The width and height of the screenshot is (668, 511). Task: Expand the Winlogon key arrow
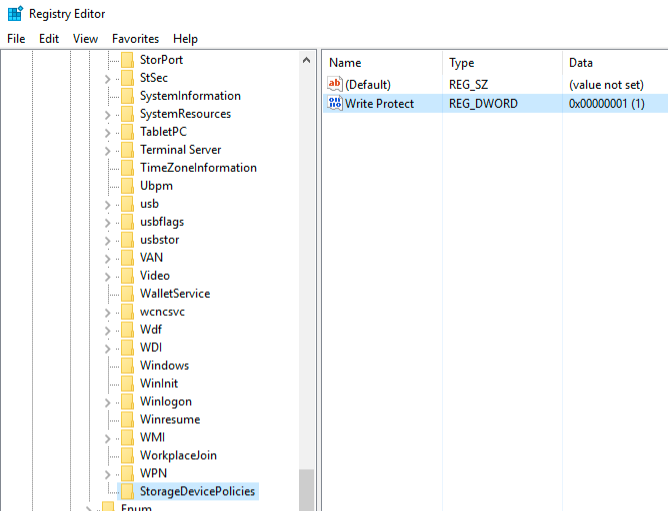coord(107,402)
